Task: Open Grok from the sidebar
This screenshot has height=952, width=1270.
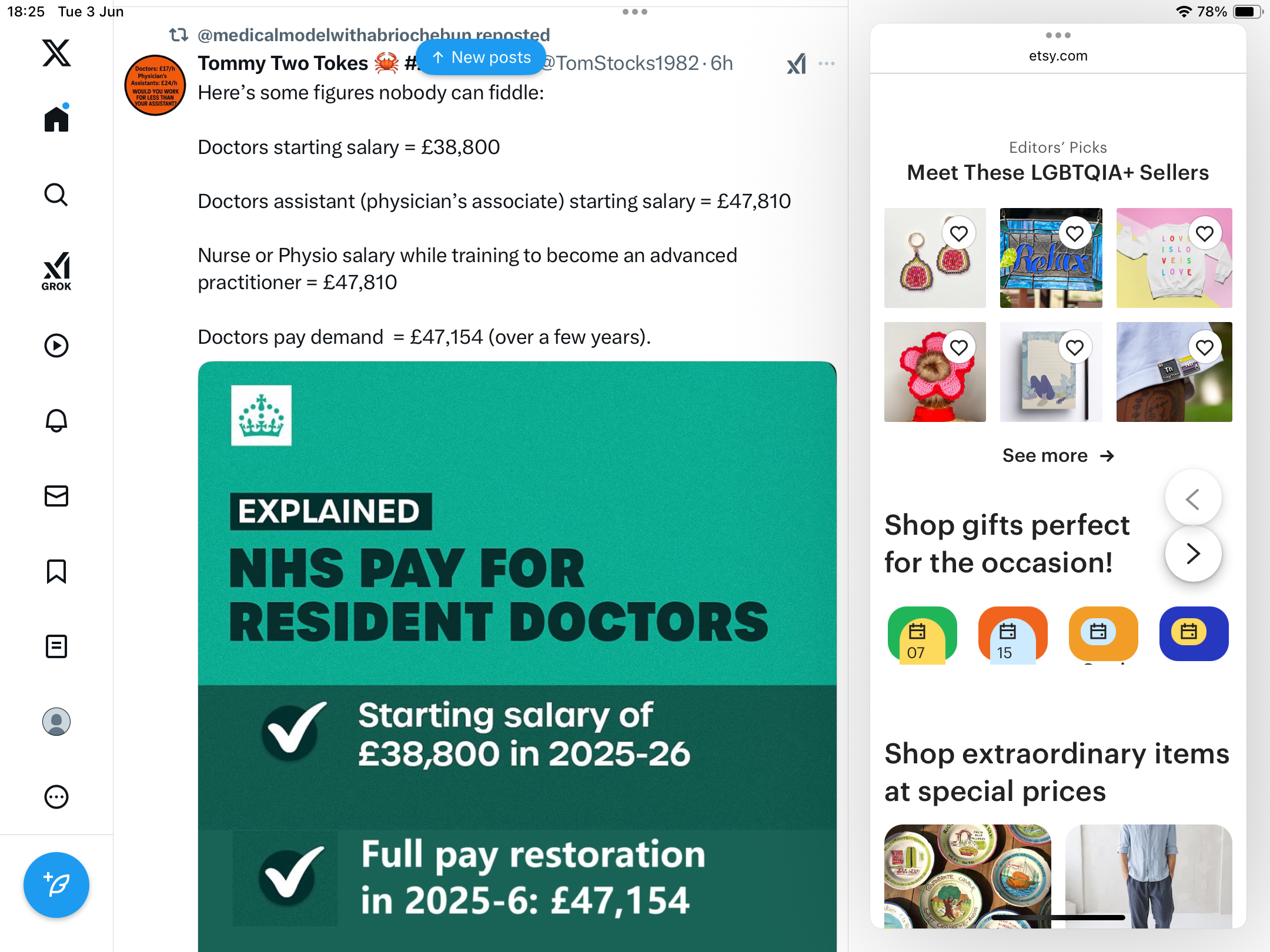Action: 56,271
